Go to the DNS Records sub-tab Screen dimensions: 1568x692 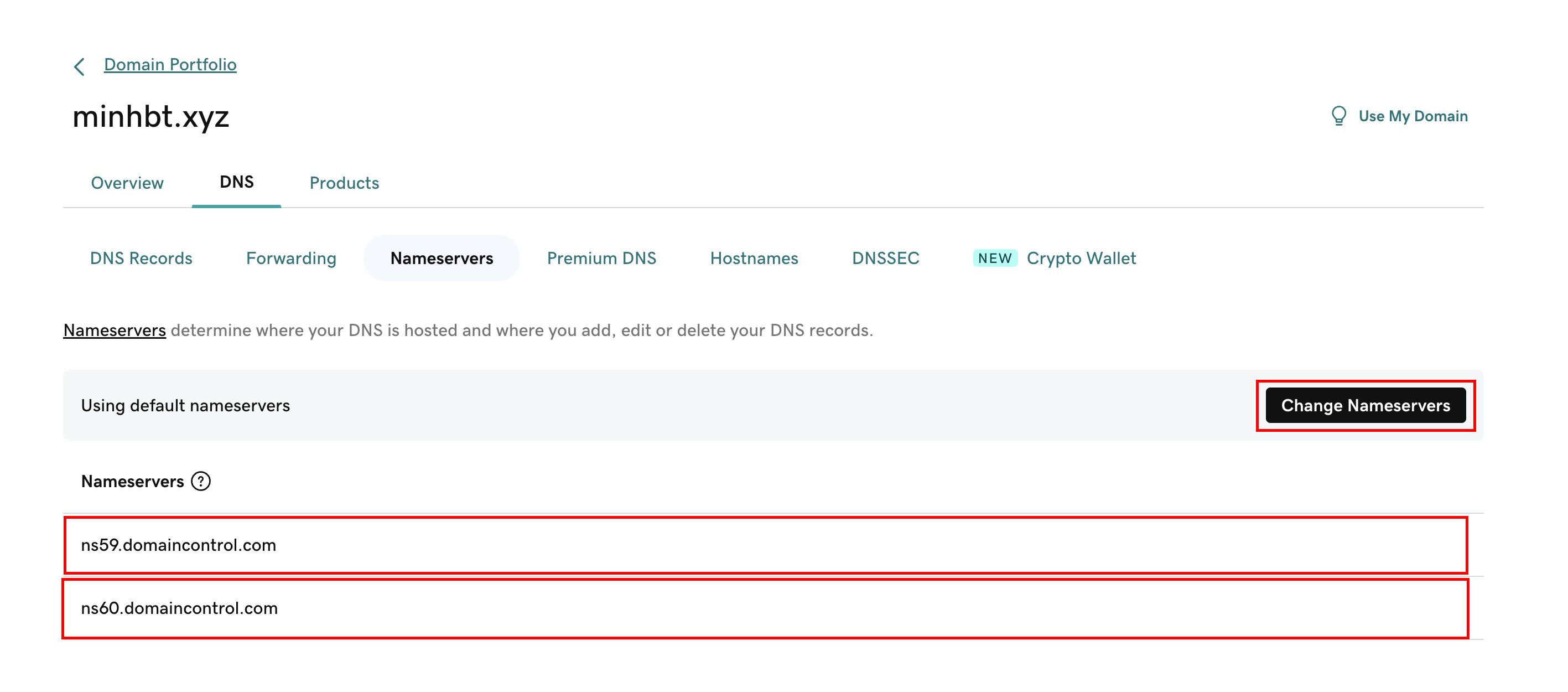click(x=141, y=259)
